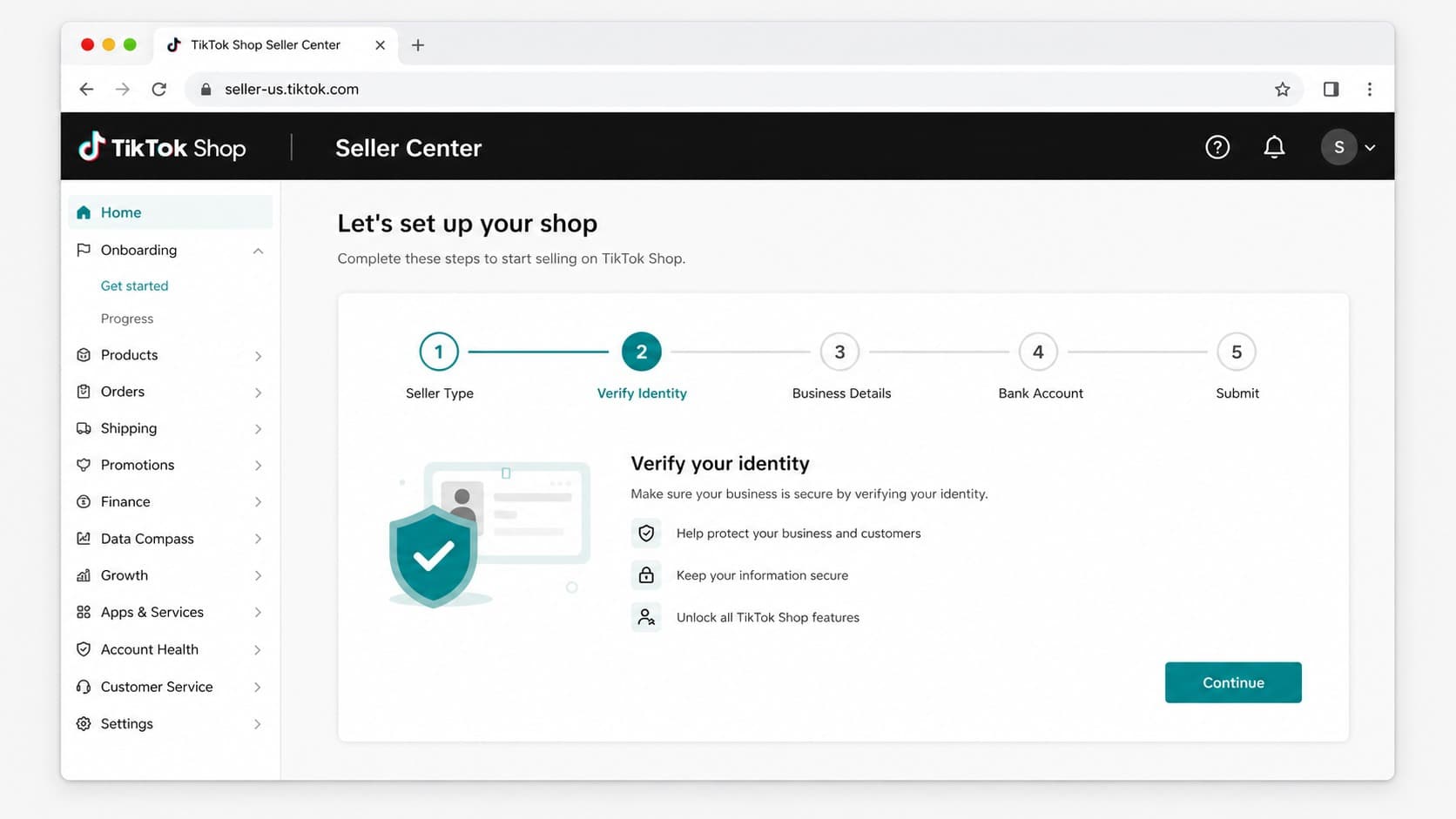Click the Continue button
The width and height of the screenshot is (1456, 819).
click(1233, 682)
